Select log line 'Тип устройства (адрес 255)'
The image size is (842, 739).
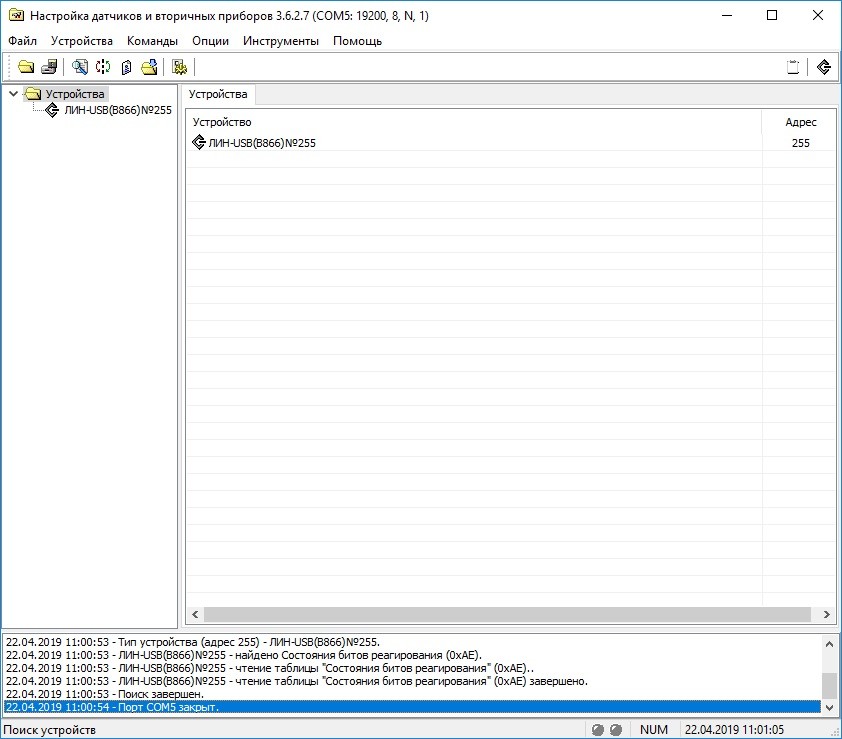point(412,642)
